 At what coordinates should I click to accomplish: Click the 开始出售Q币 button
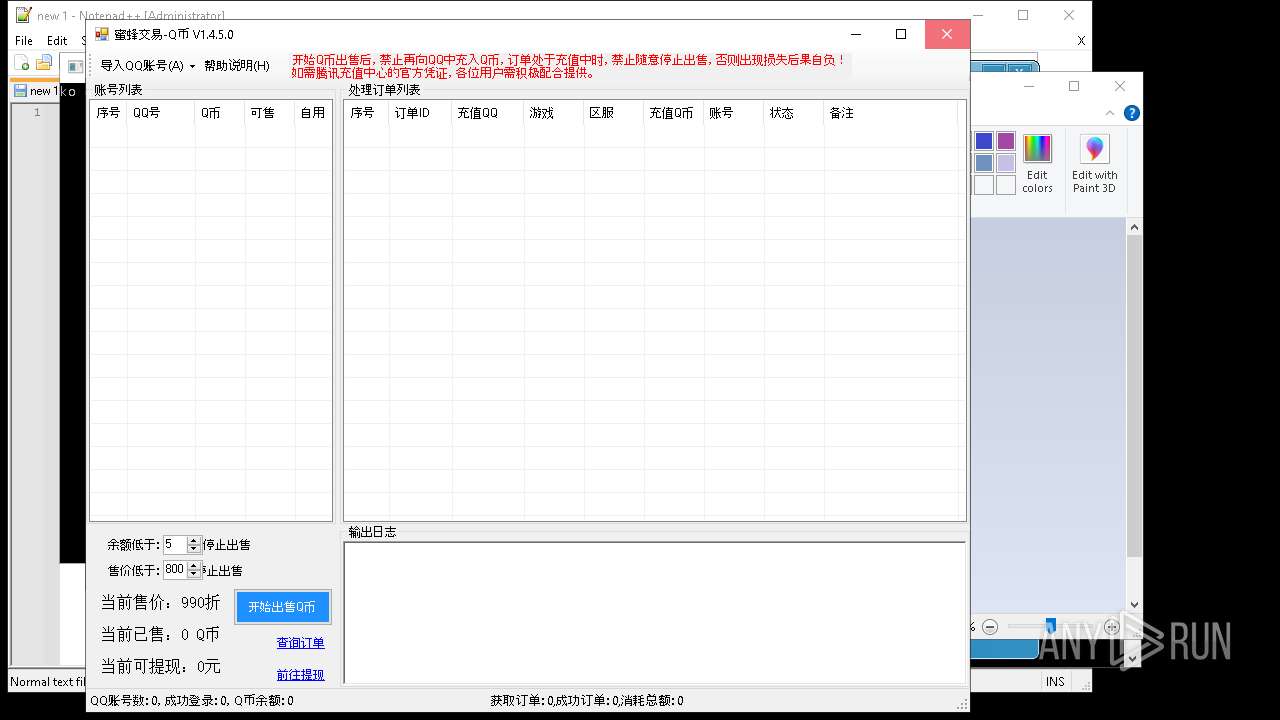(282, 607)
